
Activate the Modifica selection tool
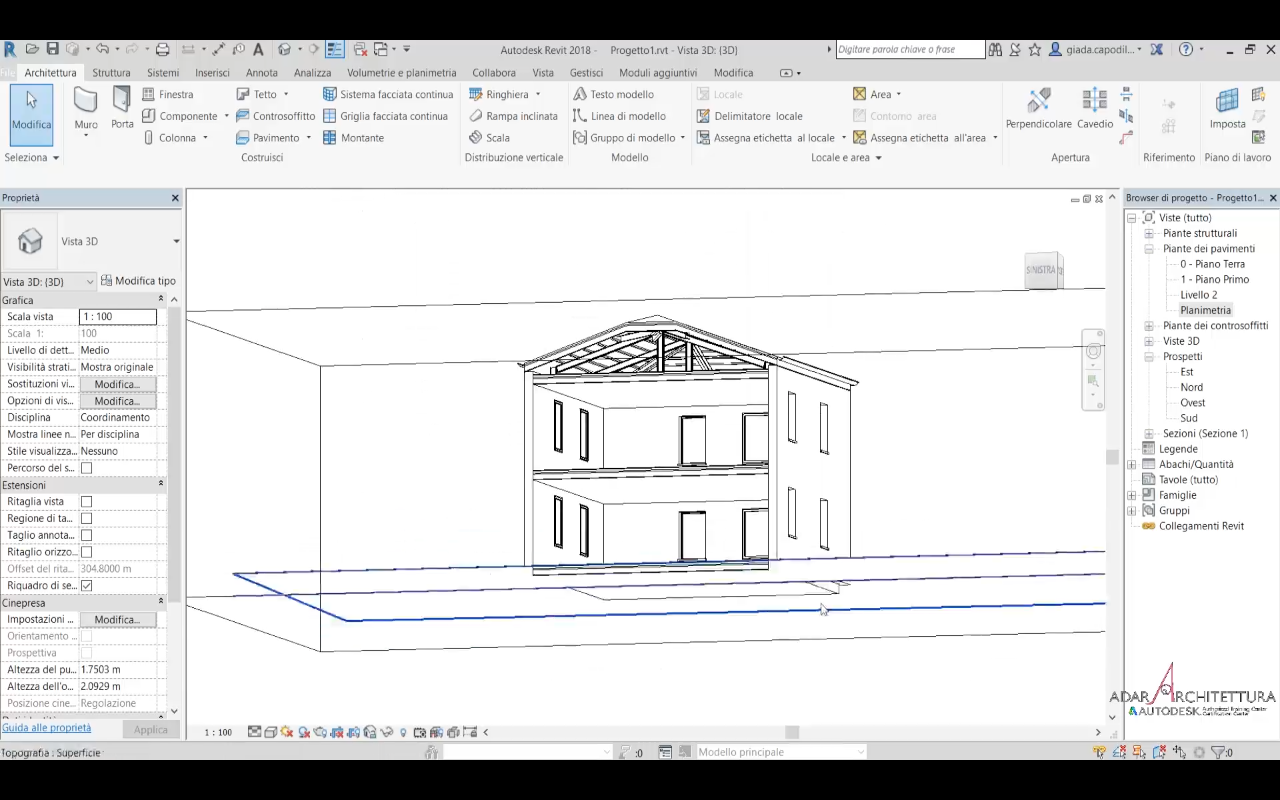pyautogui.click(x=31, y=110)
